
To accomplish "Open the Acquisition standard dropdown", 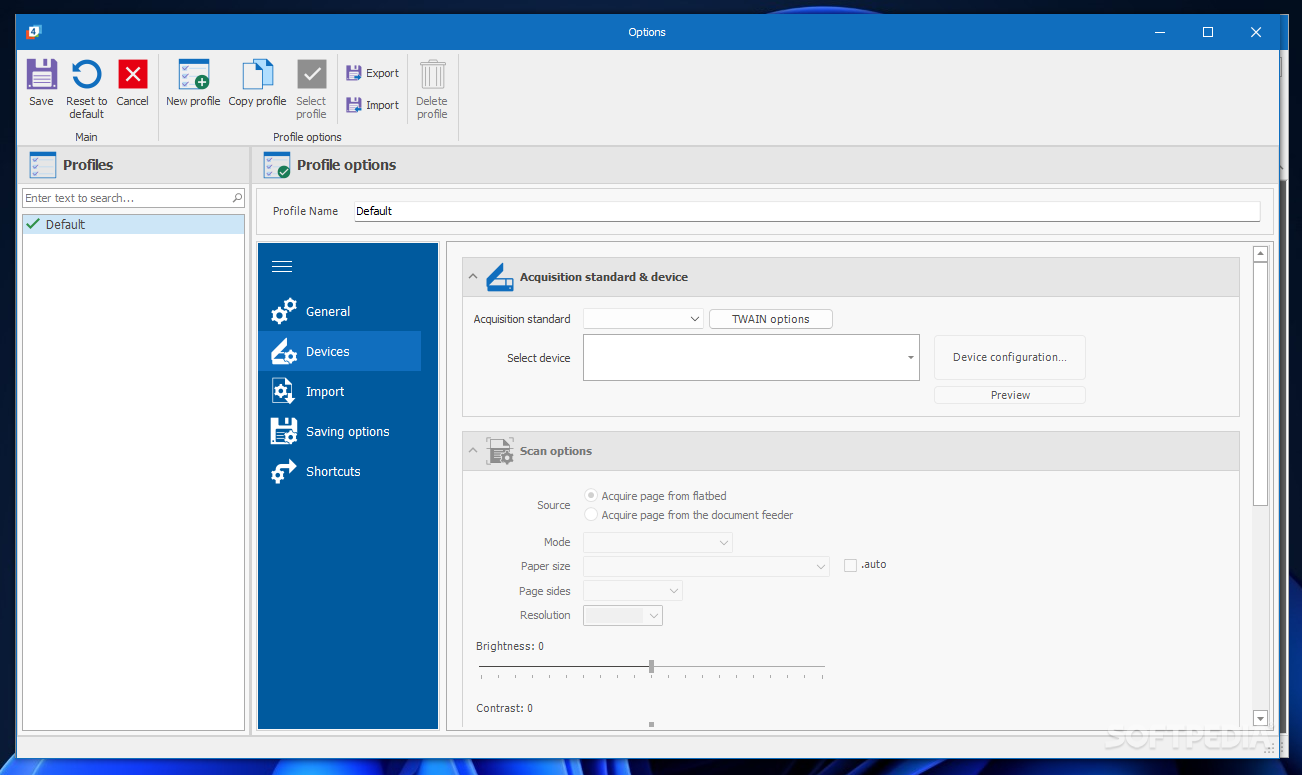I will click(695, 319).
